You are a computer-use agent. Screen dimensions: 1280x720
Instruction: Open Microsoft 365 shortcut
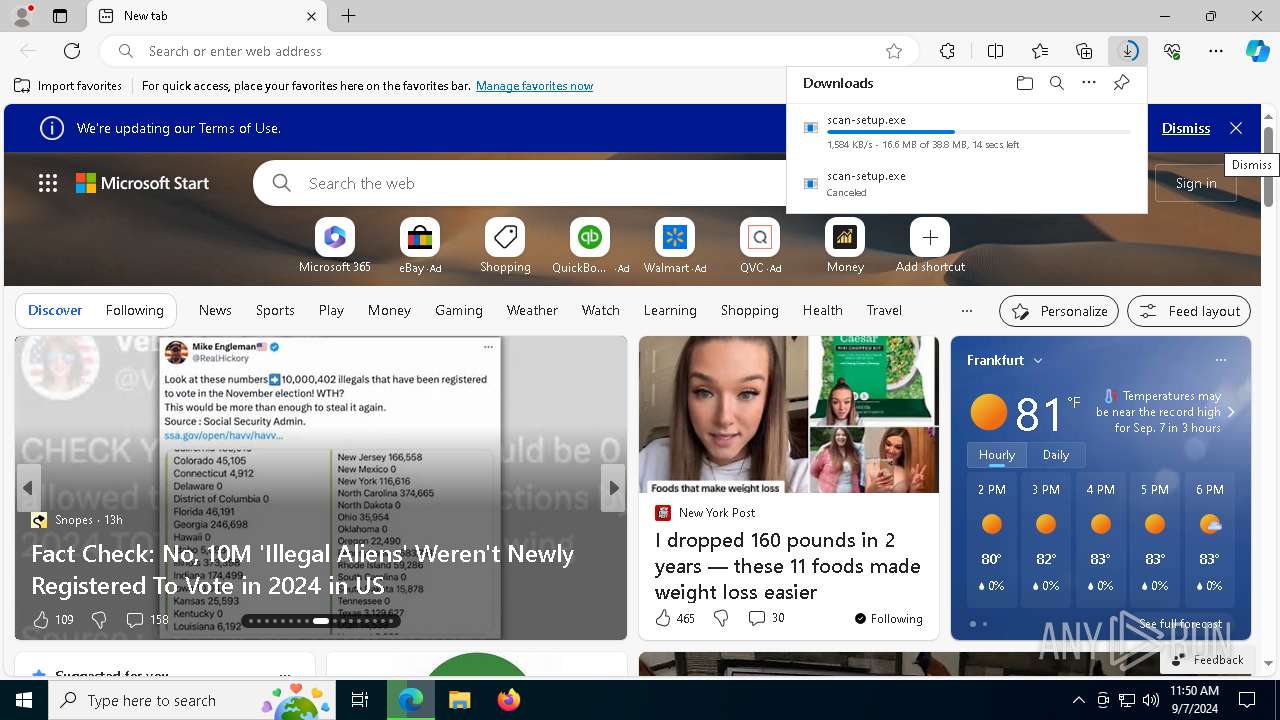tap(335, 246)
